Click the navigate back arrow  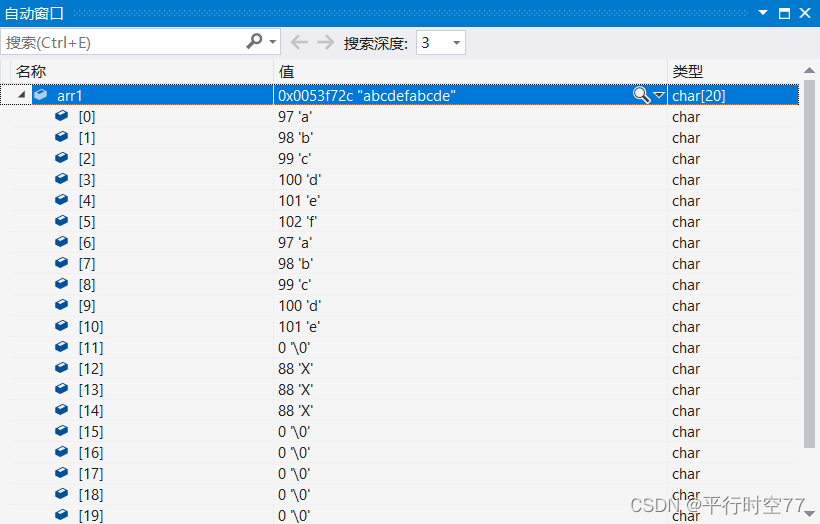click(299, 42)
